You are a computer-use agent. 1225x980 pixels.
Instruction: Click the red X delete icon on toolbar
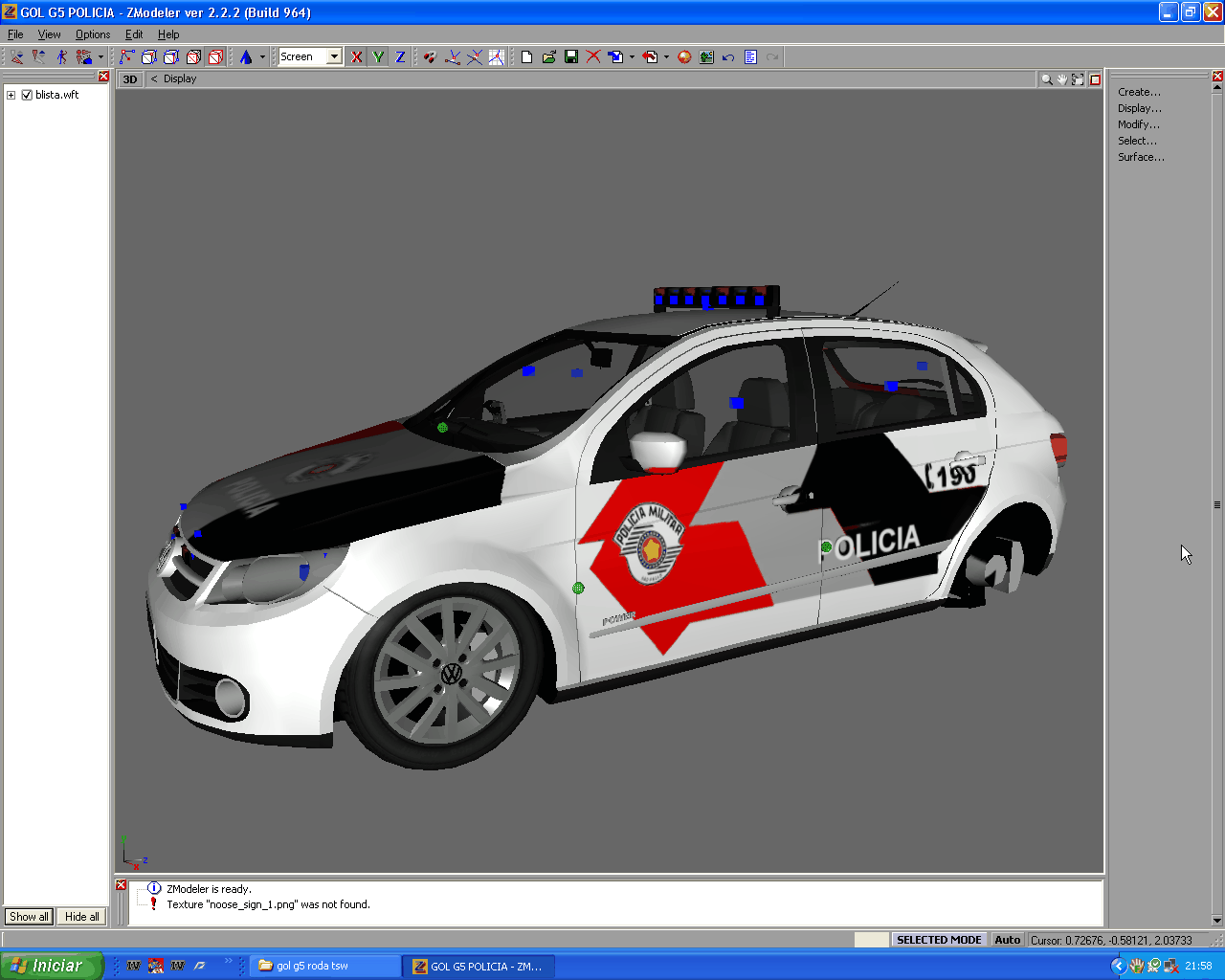[592, 56]
